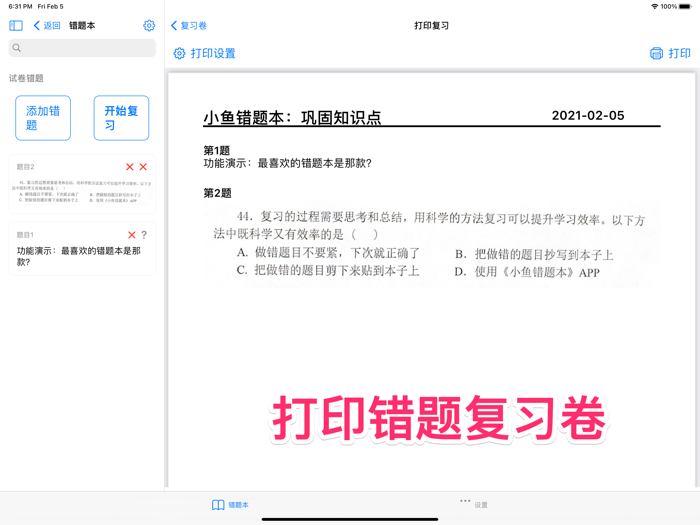Tap 添加错题 button
The image size is (700, 525).
coord(43,118)
